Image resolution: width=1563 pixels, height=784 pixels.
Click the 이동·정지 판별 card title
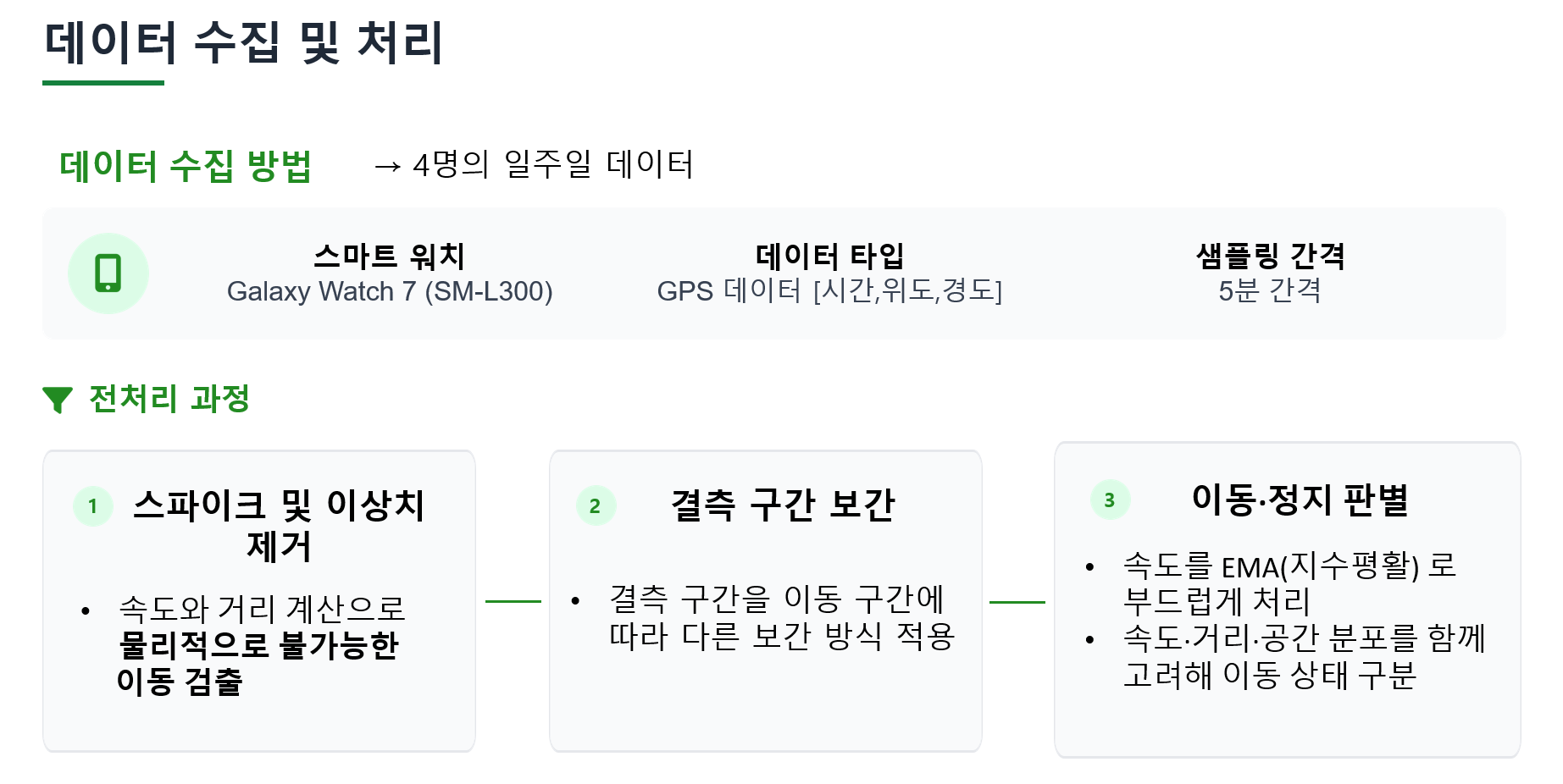[x=1300, y=500]
